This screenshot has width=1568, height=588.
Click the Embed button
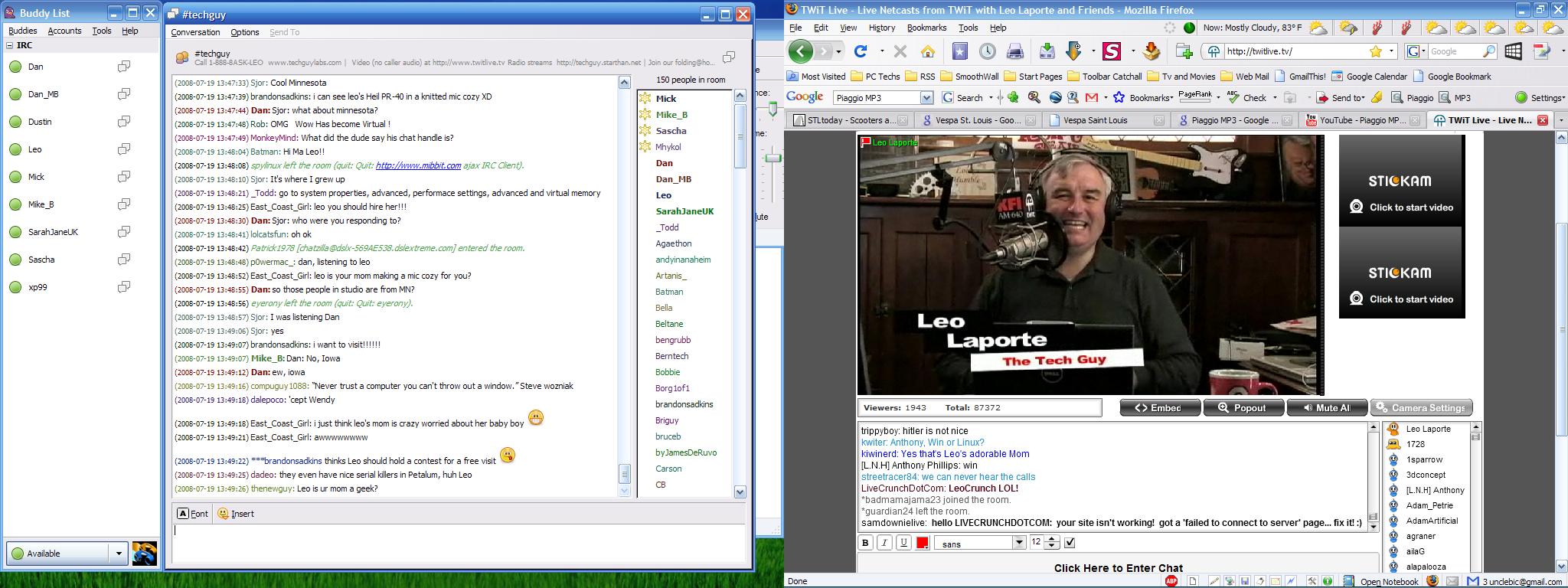tap(1160, 408)
